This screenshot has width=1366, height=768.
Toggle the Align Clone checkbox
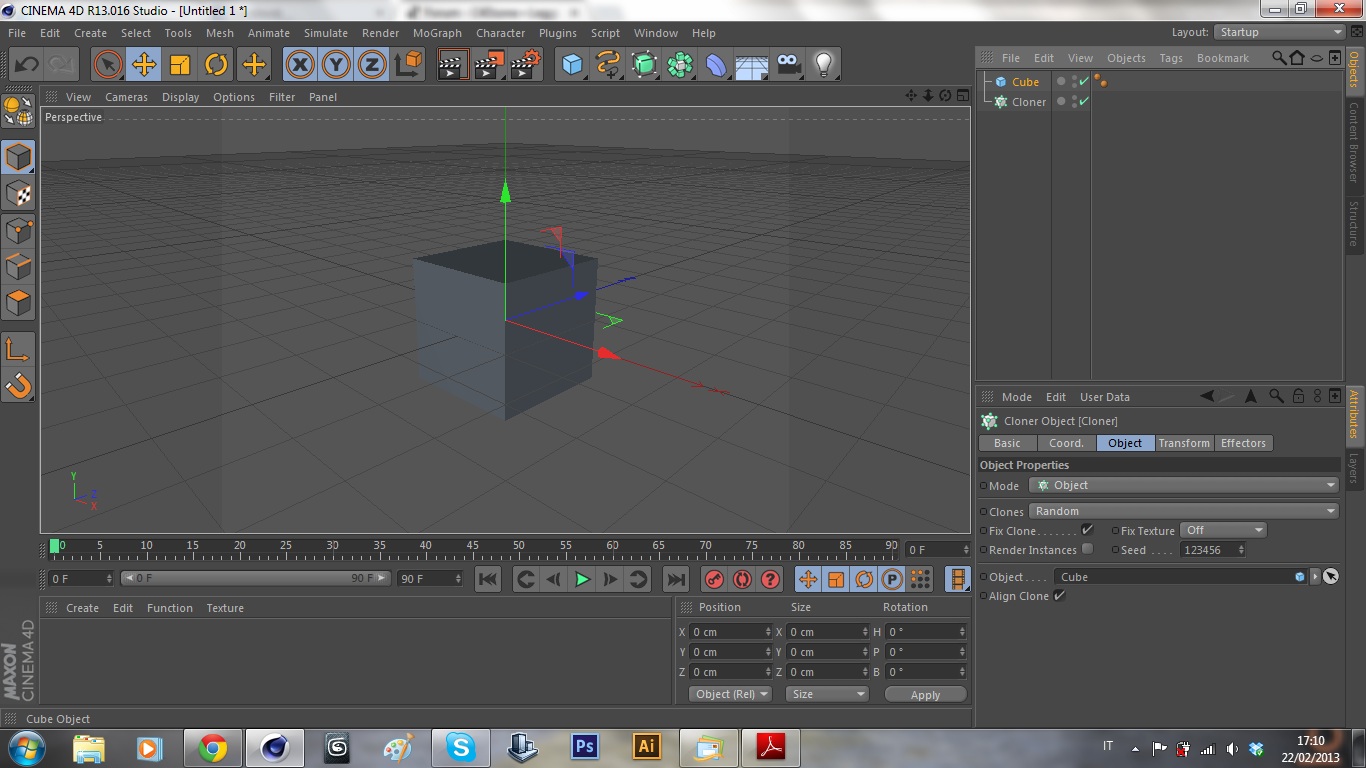point(1059,596)
